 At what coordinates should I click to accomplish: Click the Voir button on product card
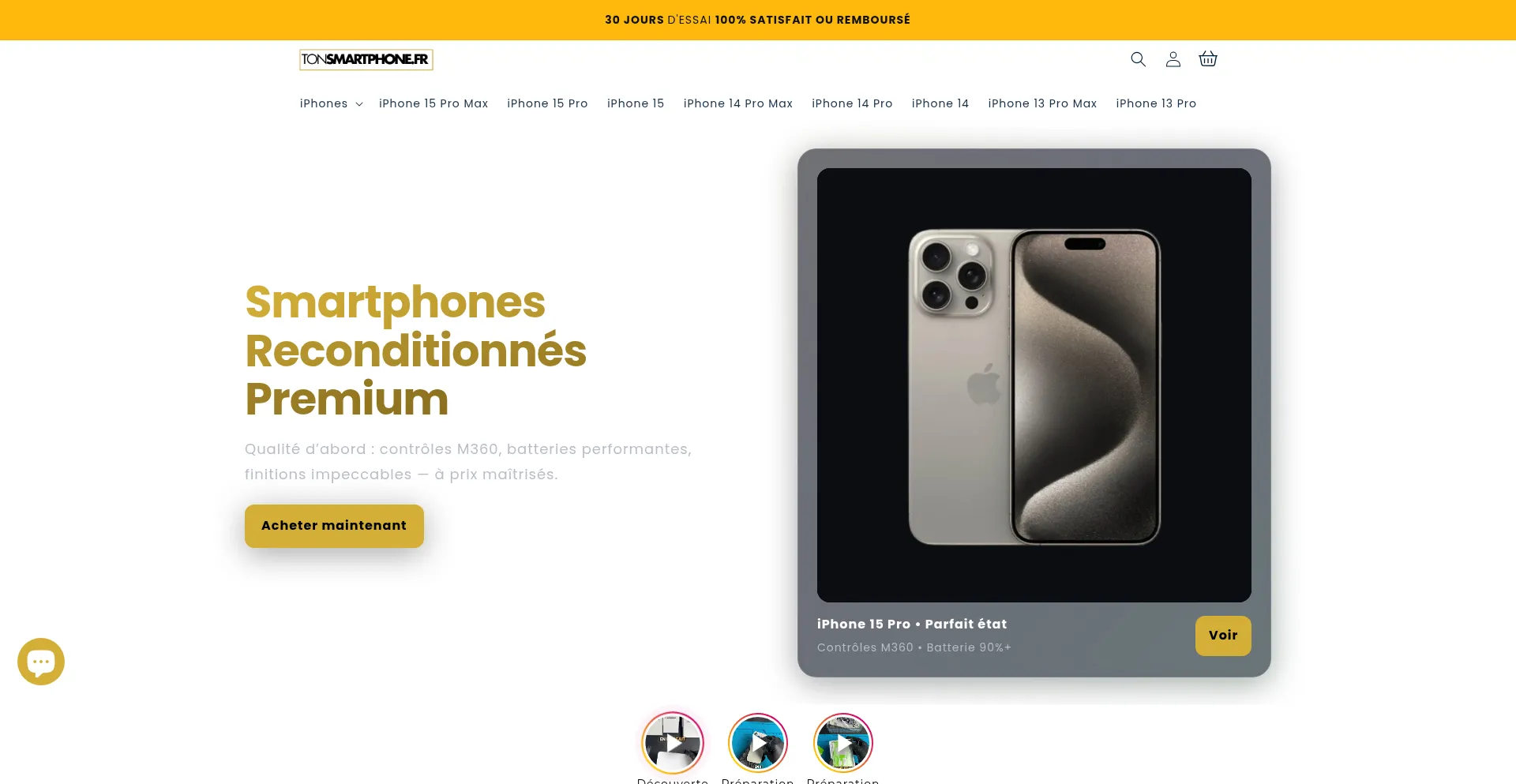pyautogui.click(x=1223, y=636)
